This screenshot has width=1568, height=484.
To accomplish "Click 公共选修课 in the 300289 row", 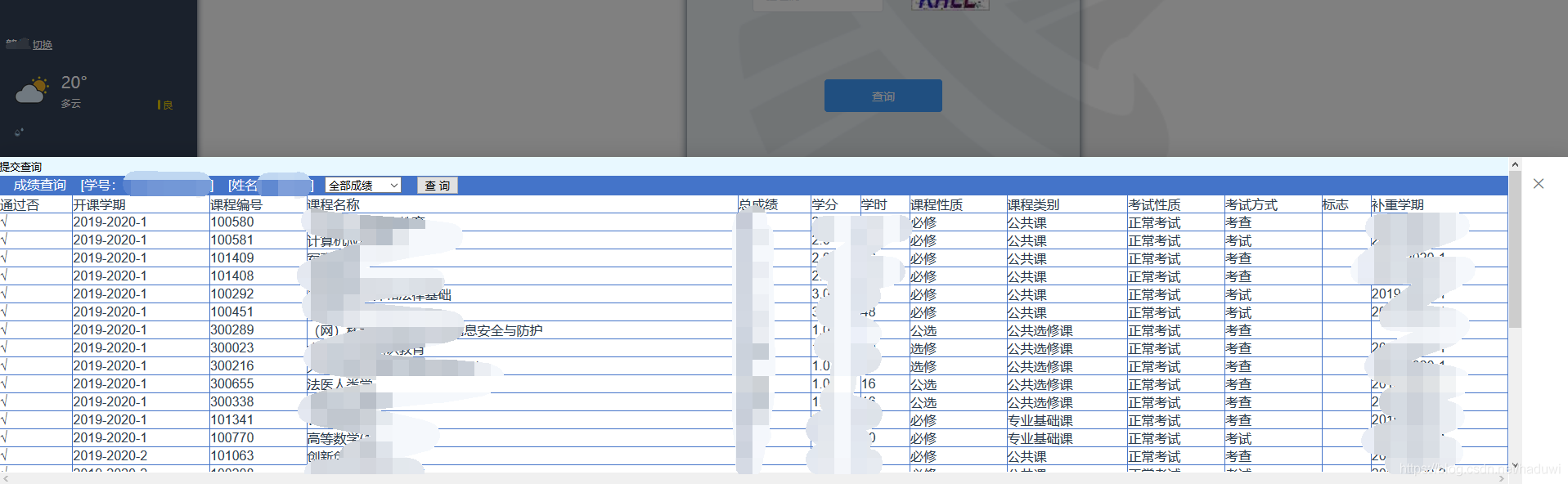I will click(1040, 331).
